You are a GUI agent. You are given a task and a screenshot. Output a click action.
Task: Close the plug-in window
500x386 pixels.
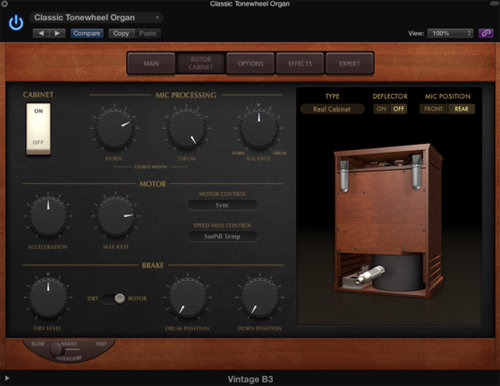pos(4,4)
